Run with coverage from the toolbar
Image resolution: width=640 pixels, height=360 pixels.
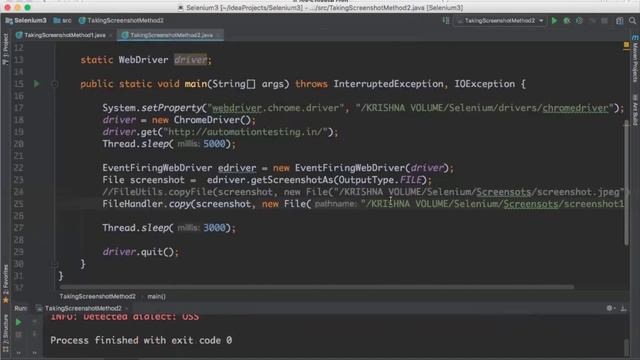[579, 20]
